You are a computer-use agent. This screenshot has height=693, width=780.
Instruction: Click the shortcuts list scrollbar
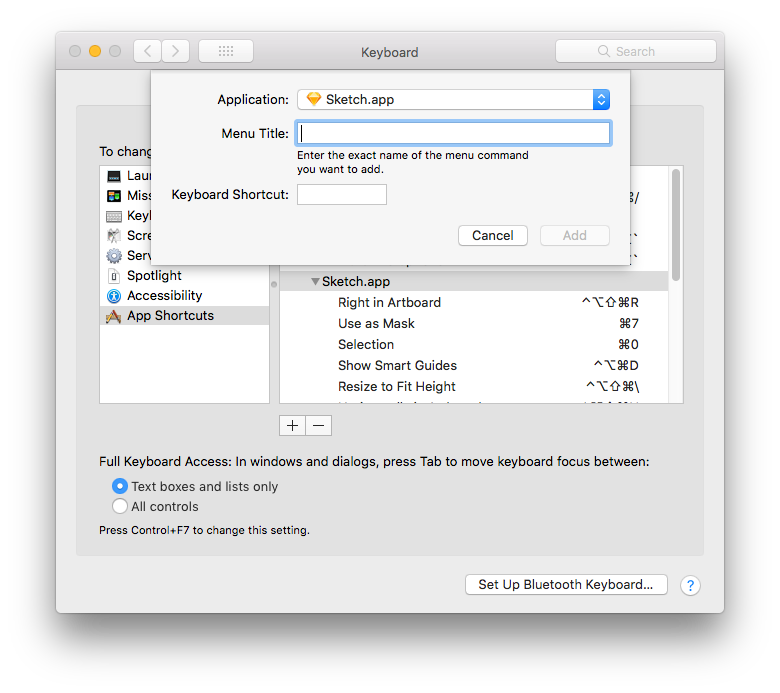click(x=675, y=225)
